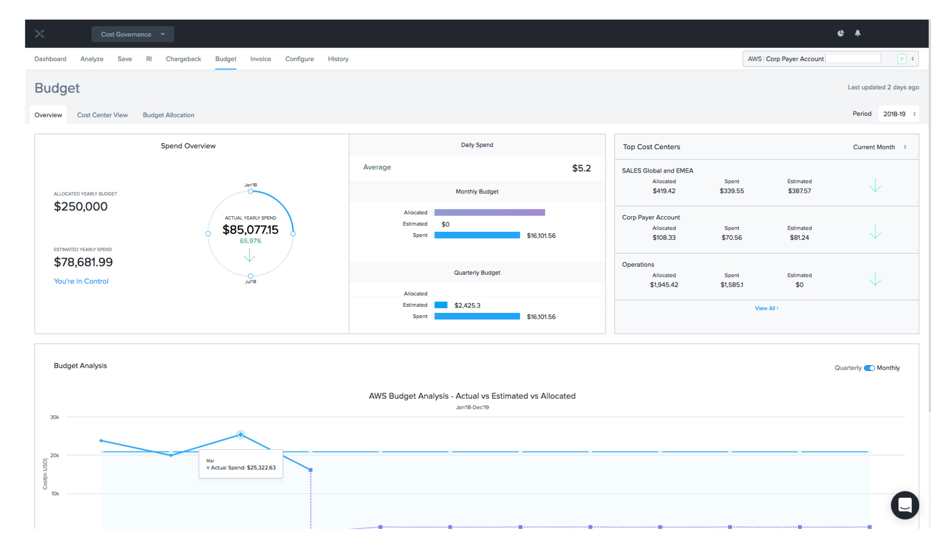Click the X logo icon in header
The height and width of the screenshot is (551, 950).
coord(40,34)
